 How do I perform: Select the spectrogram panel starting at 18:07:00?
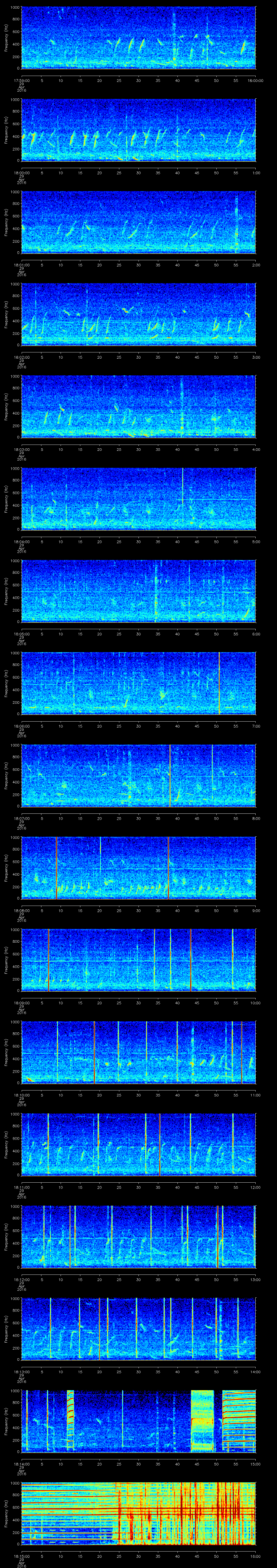[x=139, y=775]
